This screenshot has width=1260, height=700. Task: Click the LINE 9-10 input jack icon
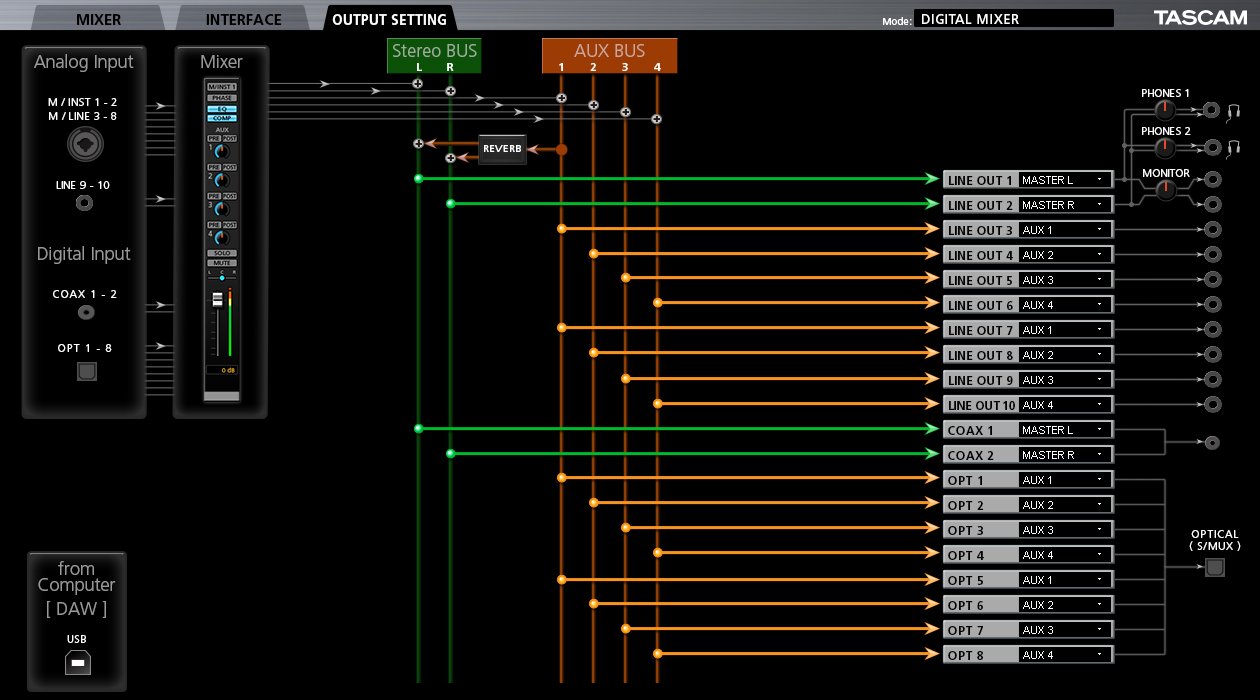[85, 204]
